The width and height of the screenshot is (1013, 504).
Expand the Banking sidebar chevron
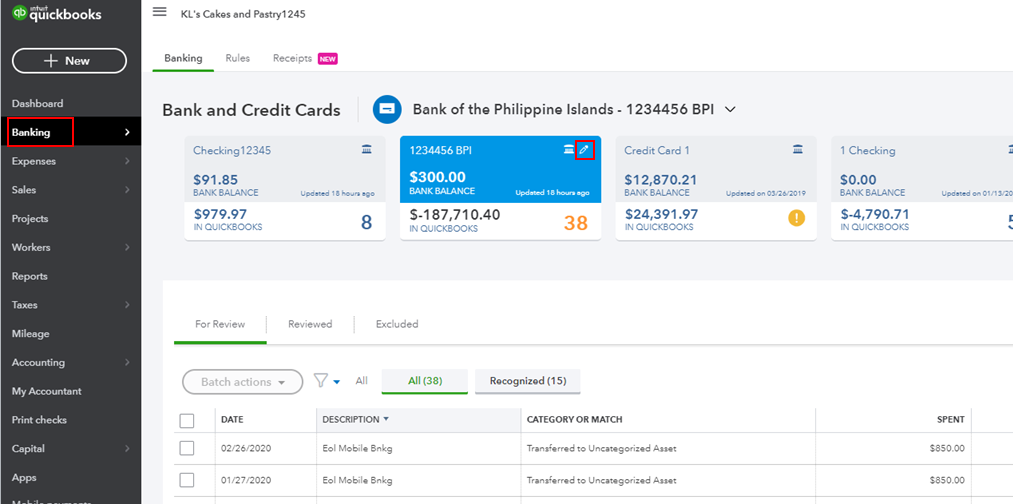tap(127, 132)
